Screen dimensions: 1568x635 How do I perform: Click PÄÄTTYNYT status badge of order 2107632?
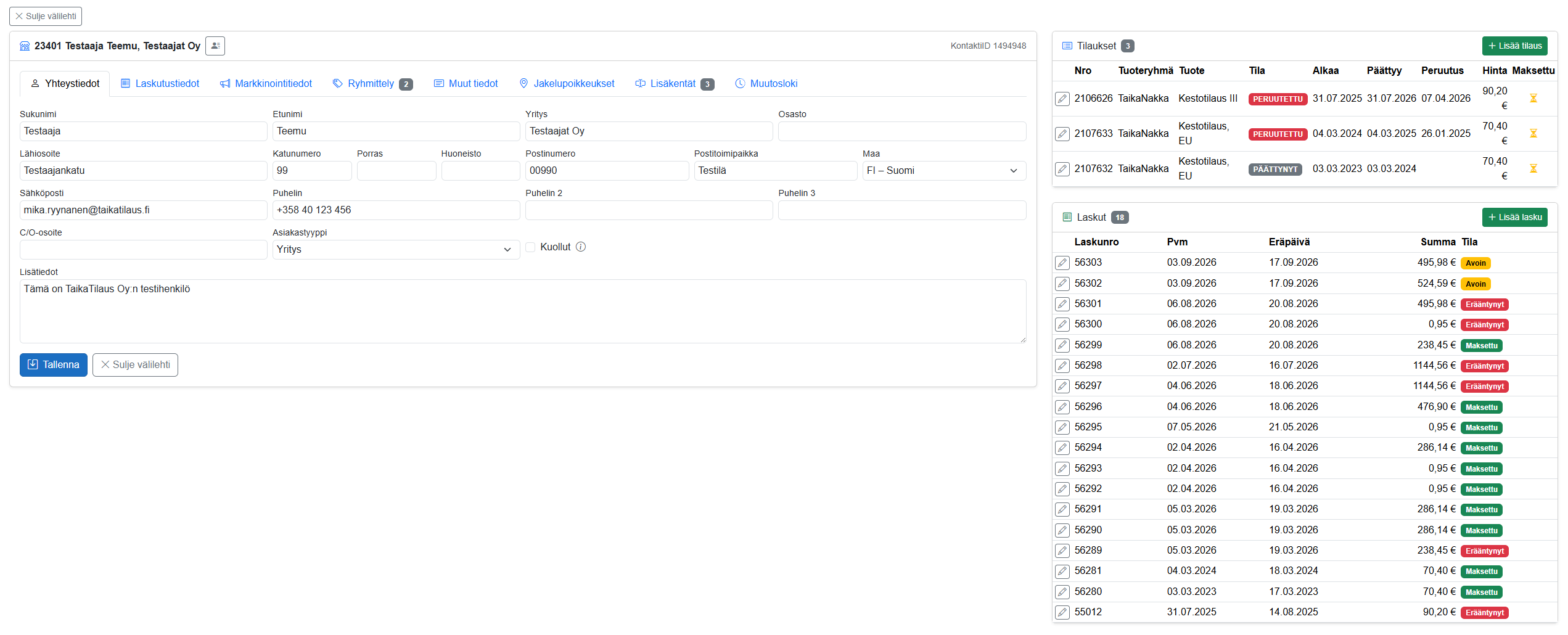click(x=1275, y=170)
